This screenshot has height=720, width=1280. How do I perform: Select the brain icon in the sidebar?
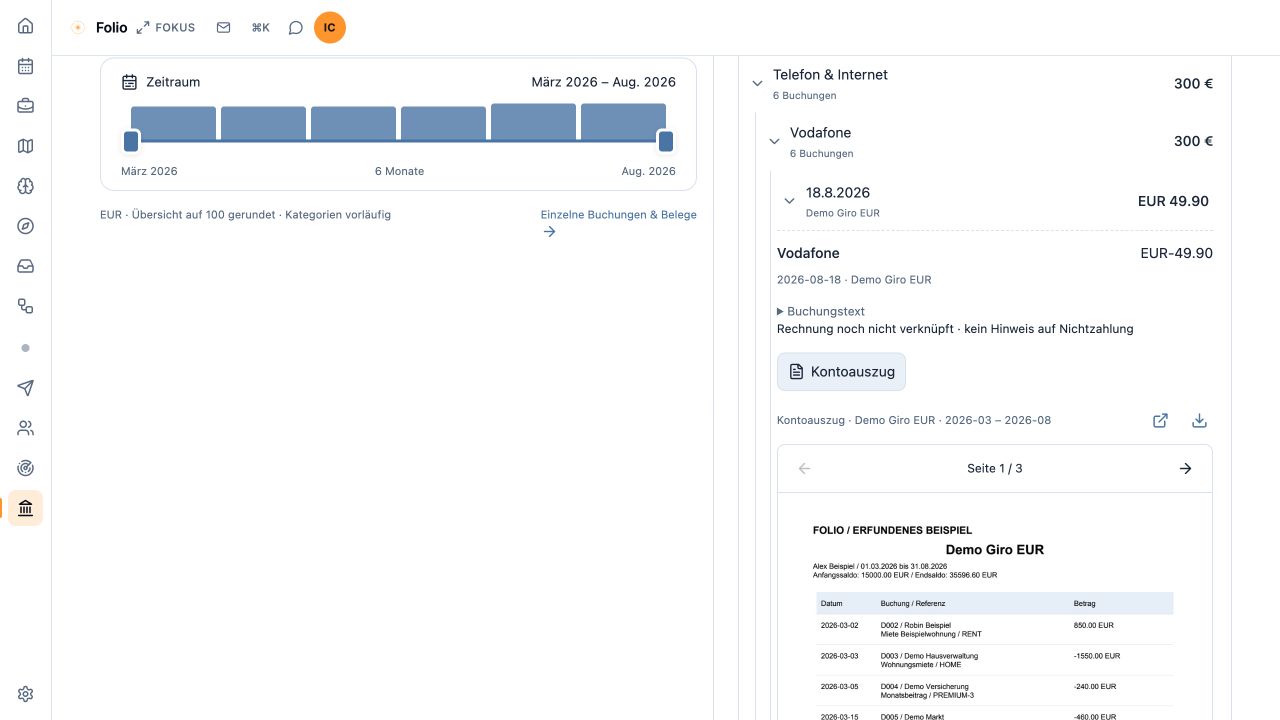(x=26, y=186)
